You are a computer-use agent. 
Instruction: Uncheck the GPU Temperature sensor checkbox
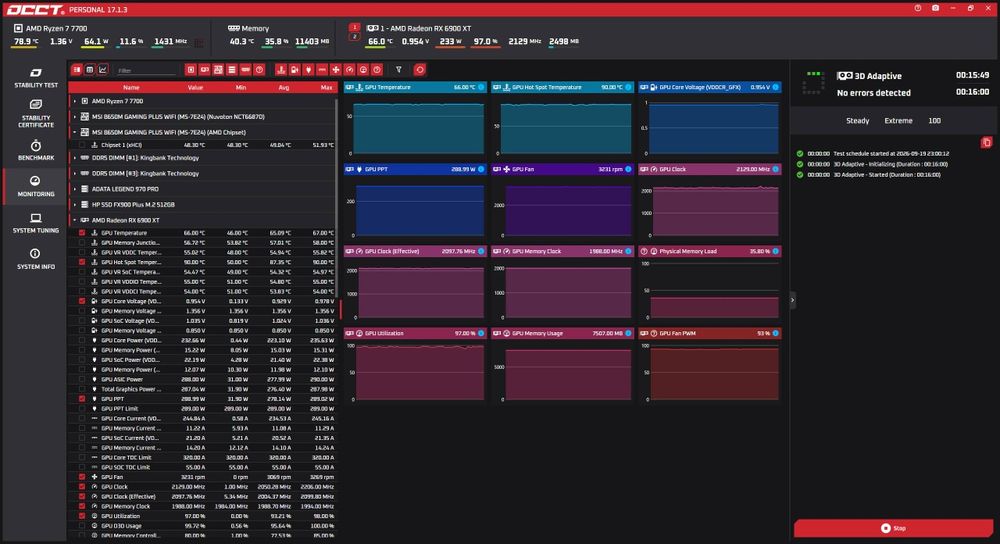82,233
